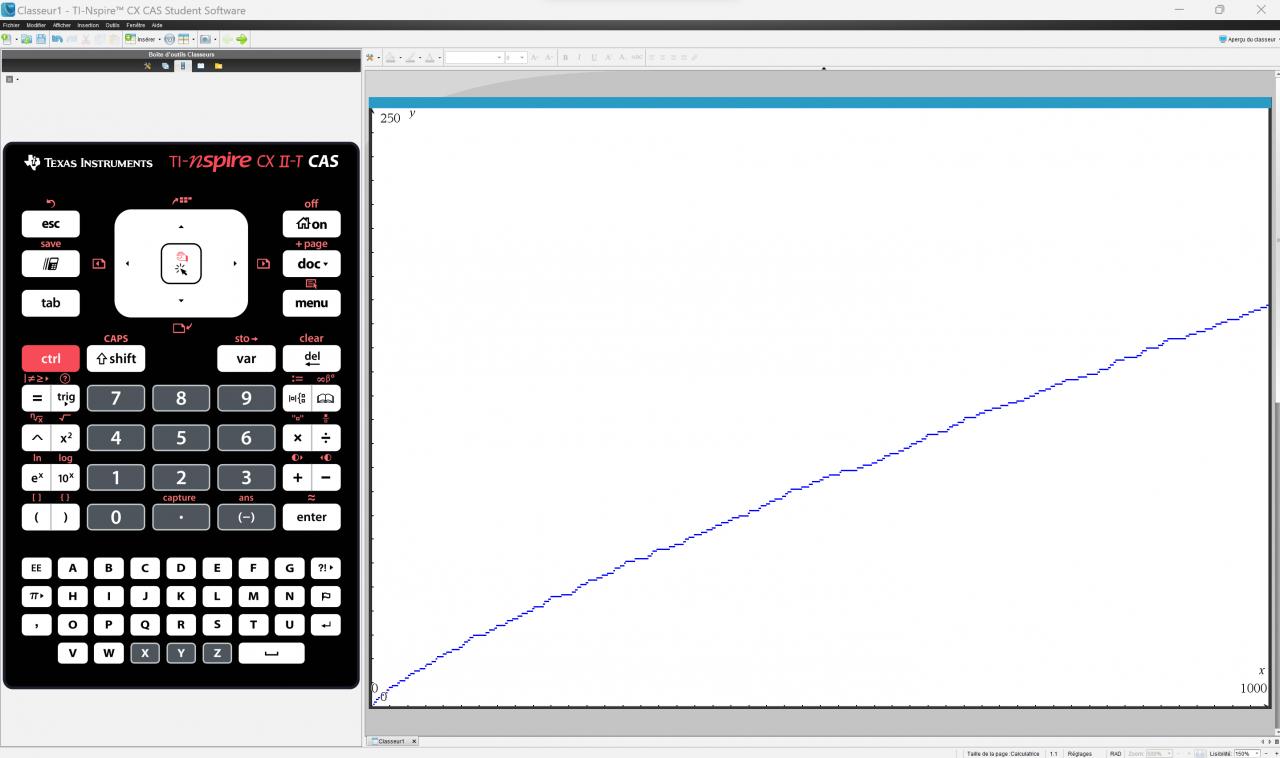Click the new document toolbar icon
This screenshot has height=758, width=1280.
click(x=7, y=39)
